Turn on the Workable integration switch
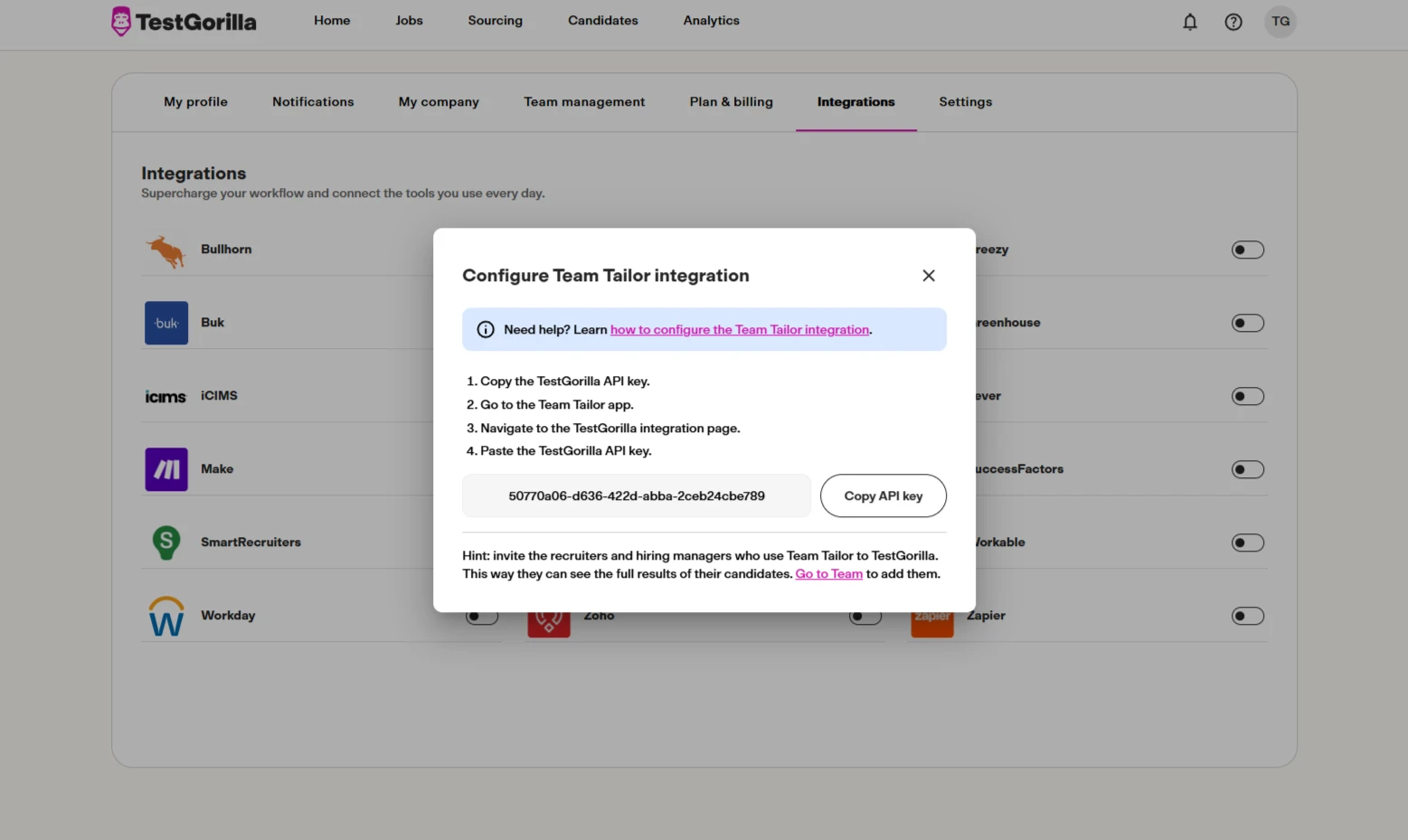 coord(1248,543)
